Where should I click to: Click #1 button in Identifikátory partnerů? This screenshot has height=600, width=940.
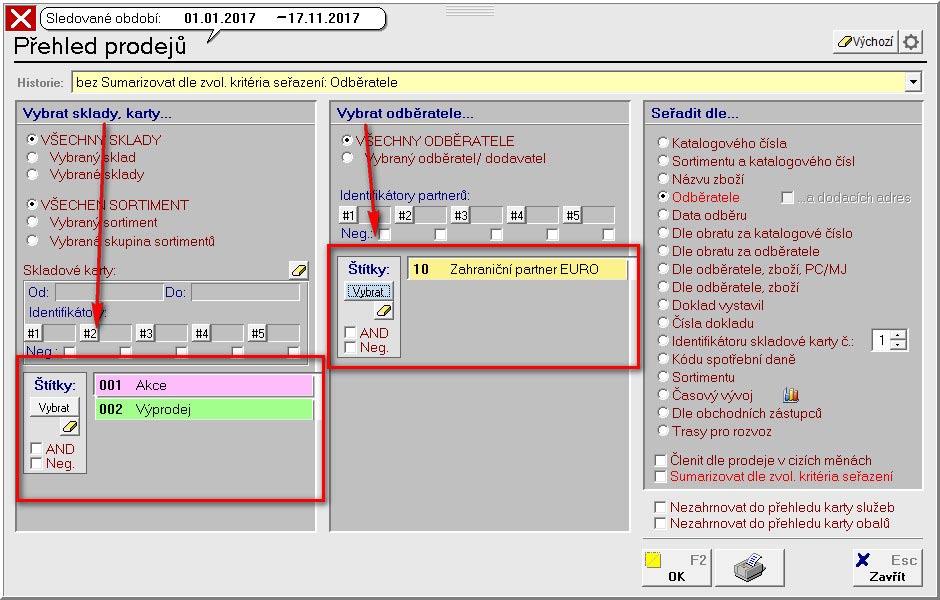[x=348, y=215]
